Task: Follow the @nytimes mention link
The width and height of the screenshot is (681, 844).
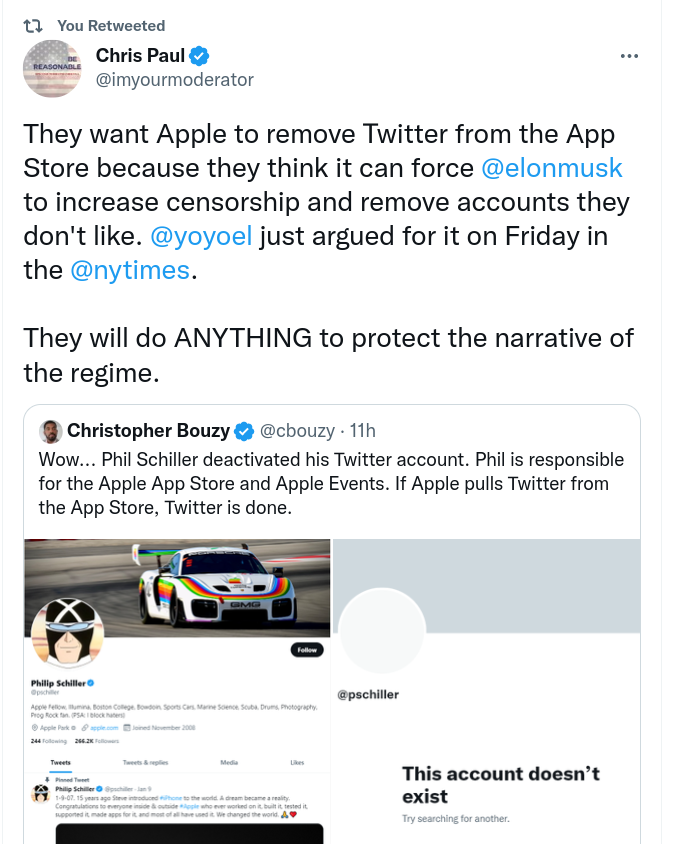Action: [130, 270]
